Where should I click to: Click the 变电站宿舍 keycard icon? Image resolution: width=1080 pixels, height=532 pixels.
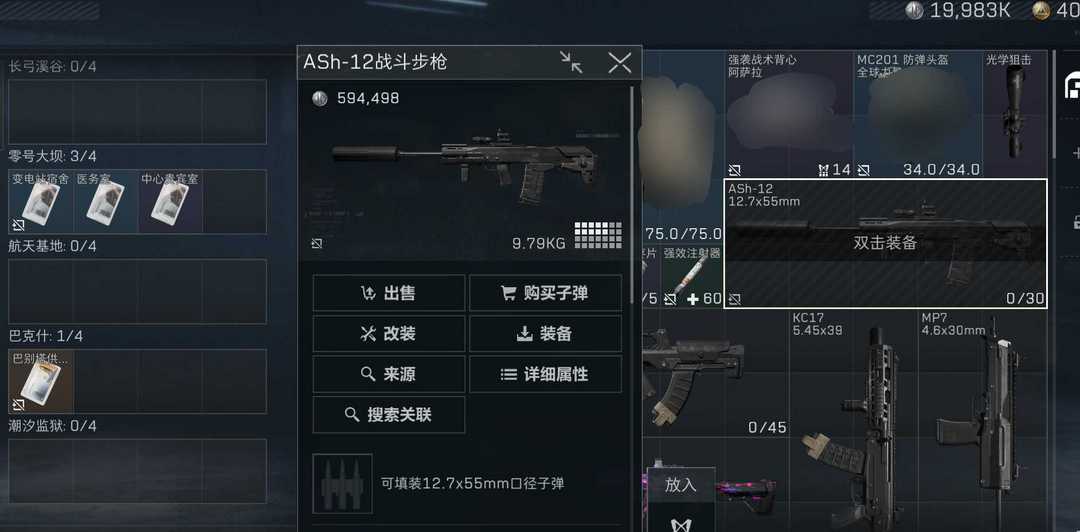coord(40,201)
